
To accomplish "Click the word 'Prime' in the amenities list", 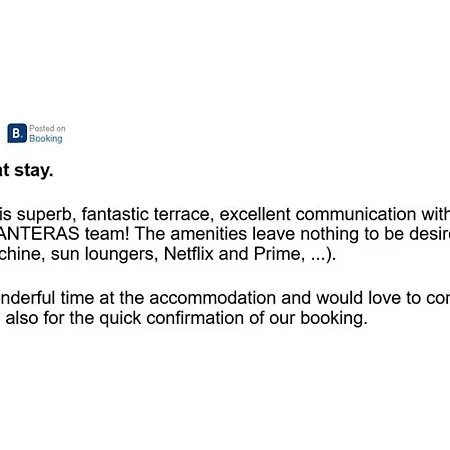I will (279, 254).
